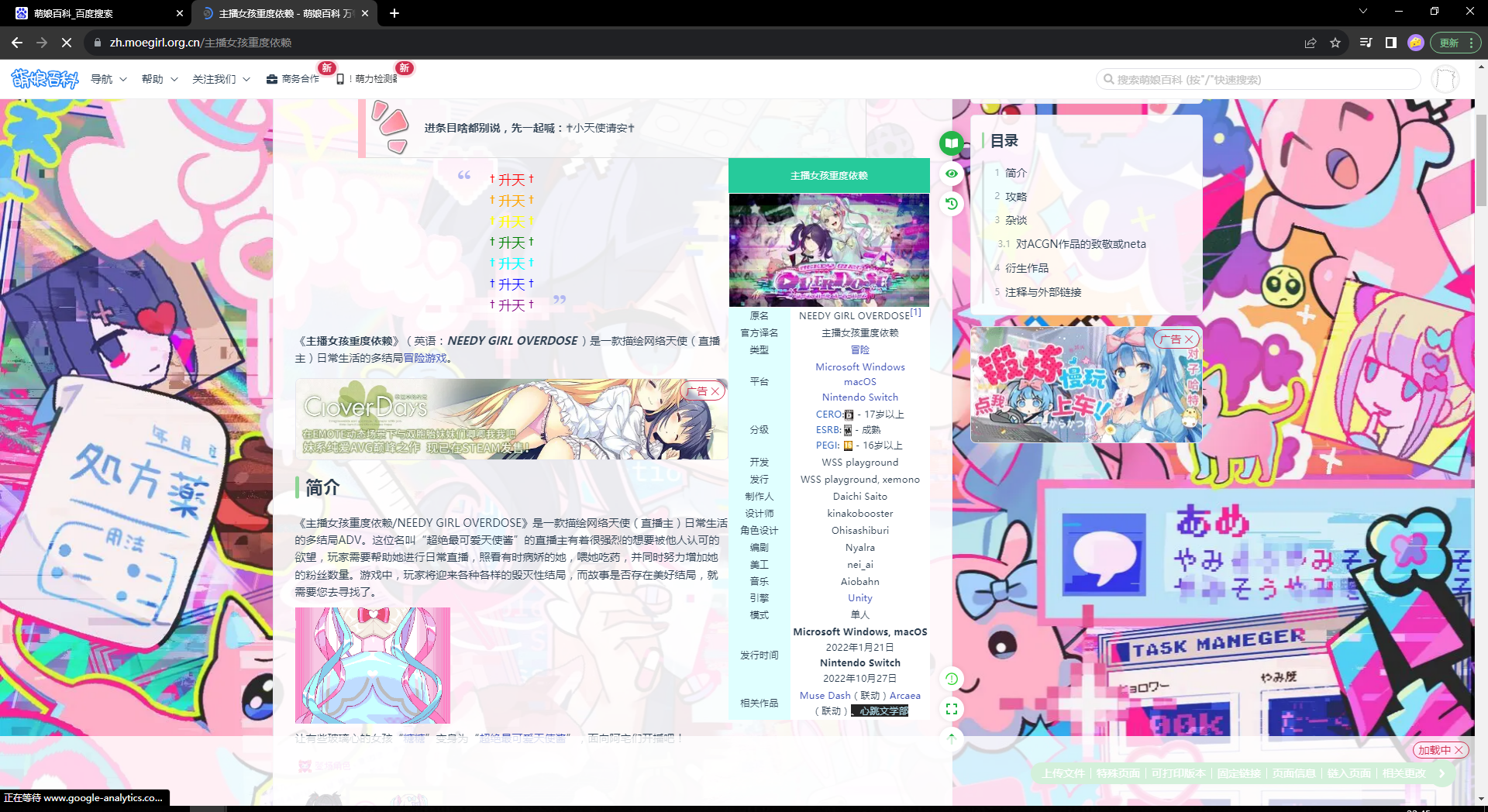Go back with browser back arrow
Viewport: 1488px width, 812px height.
click(x=17, y=43)
